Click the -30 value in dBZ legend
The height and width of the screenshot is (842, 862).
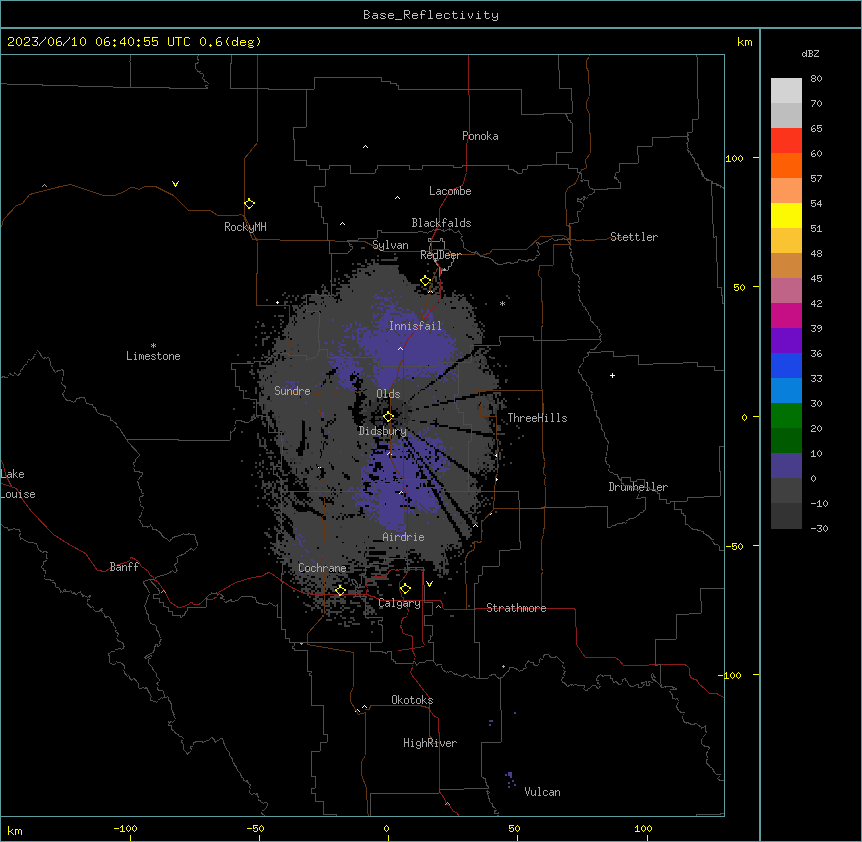pyautogui.click(x=819, y=529)
